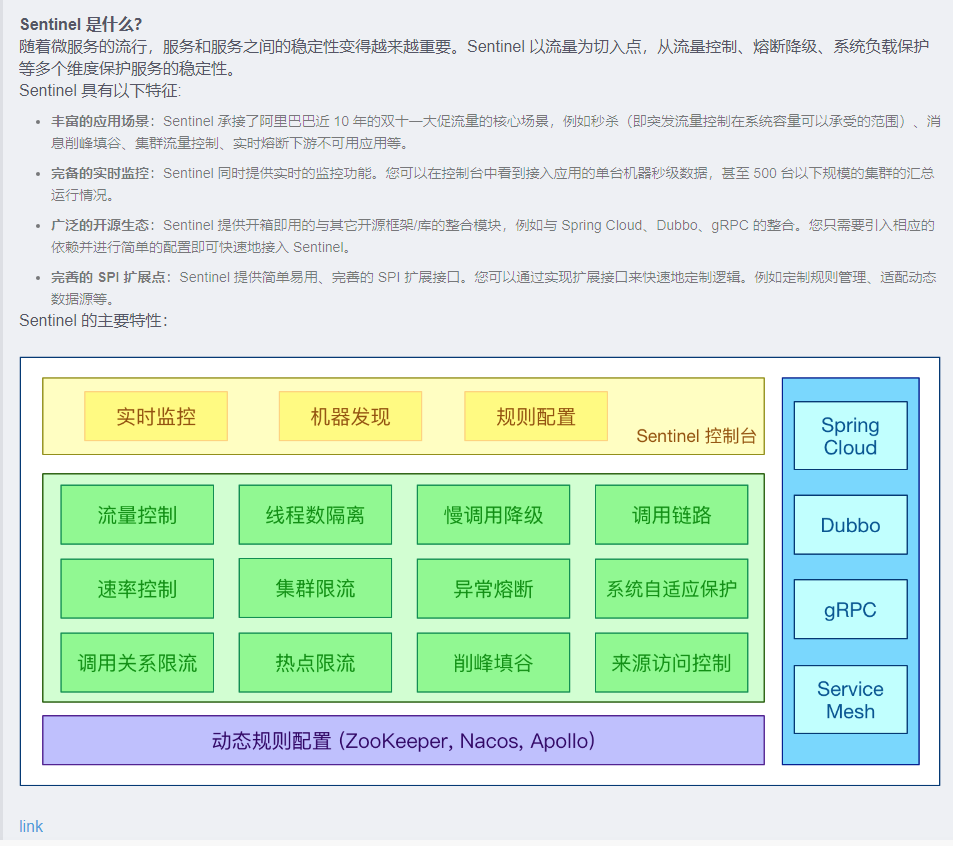Click the 动态规则配置 purple bar

[x=403, y=741]
